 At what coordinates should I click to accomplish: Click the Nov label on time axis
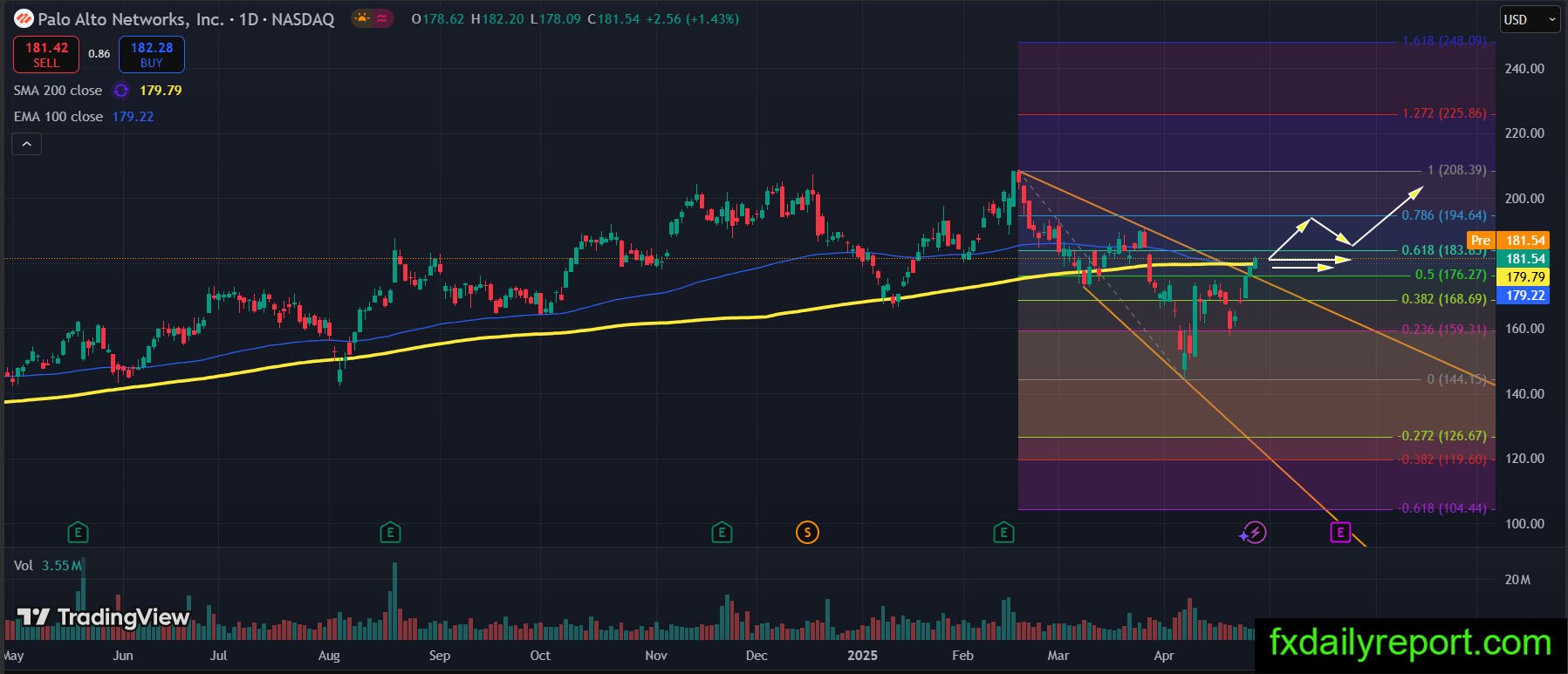click(655, 656)
